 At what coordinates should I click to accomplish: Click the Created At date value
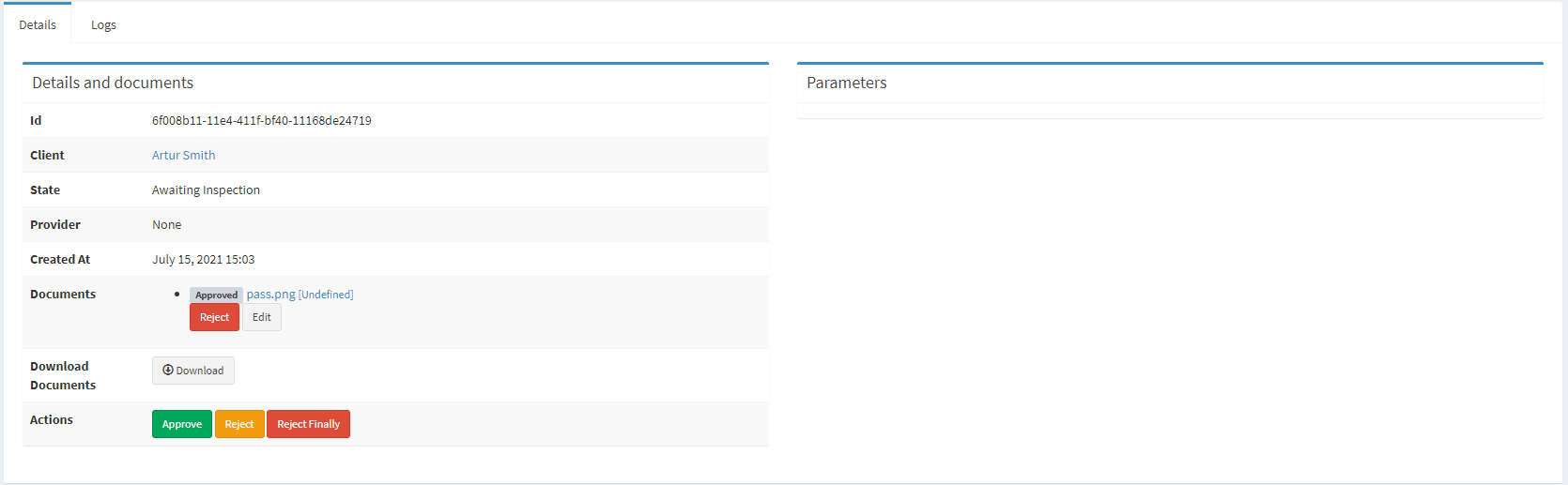(x=203, y=260)
